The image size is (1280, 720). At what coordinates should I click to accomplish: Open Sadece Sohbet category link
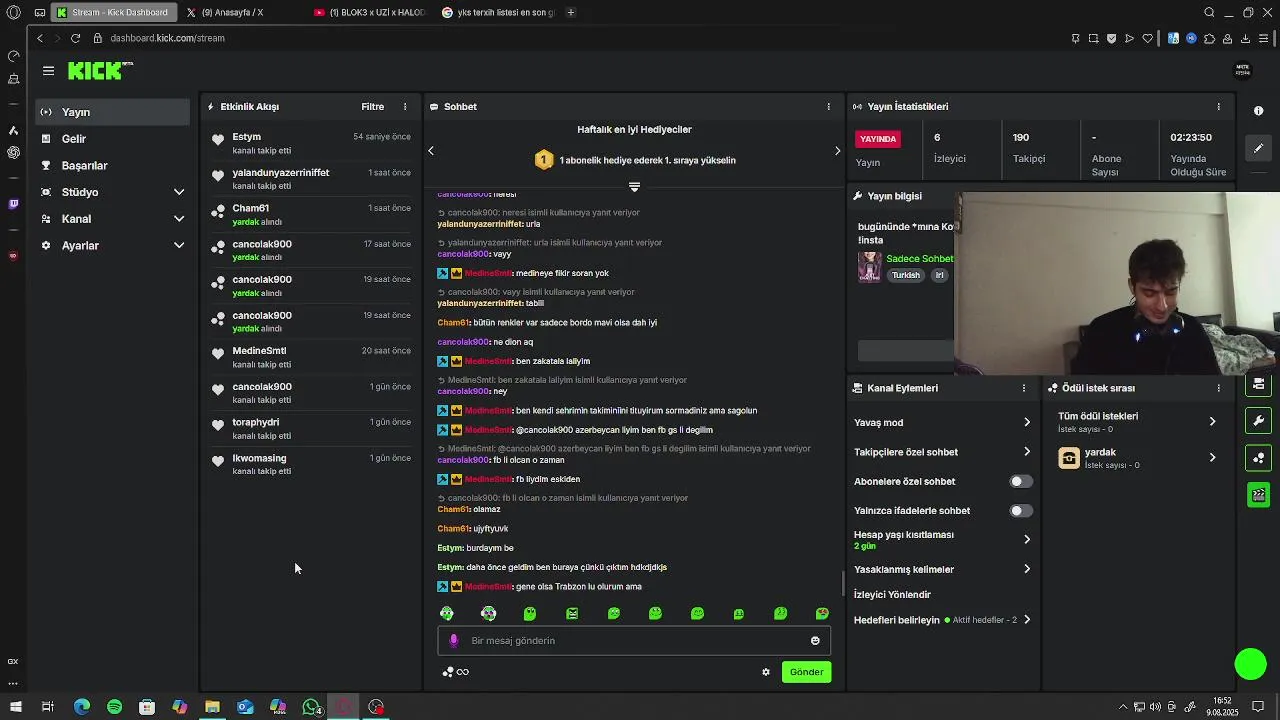920,259
